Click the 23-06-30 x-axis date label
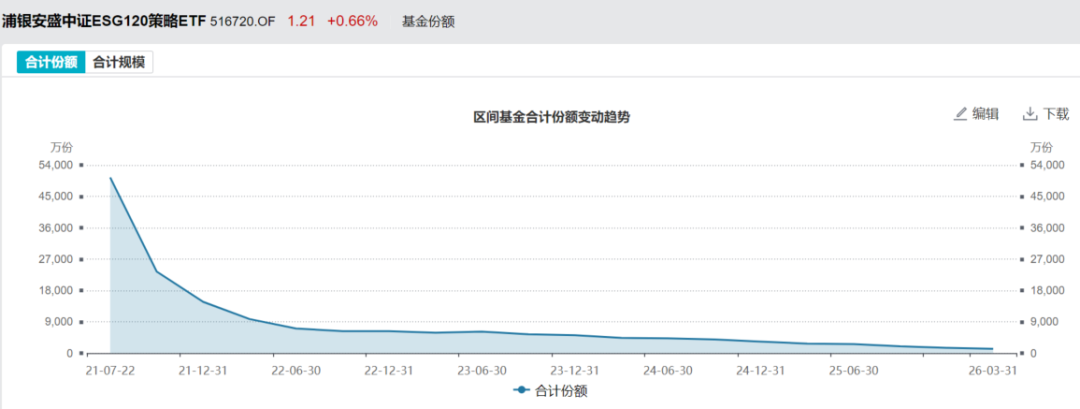The width and height of the screenshot is (1080, 409). 482,370
